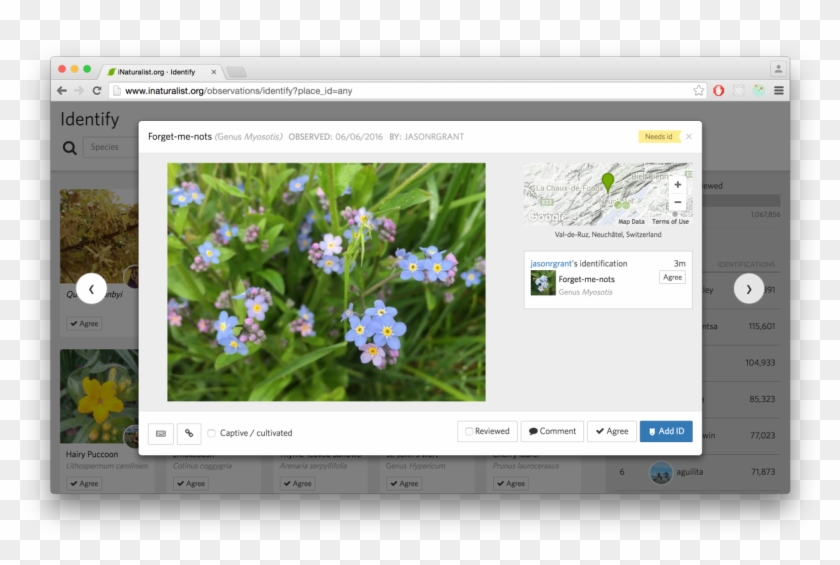Click the green map location pin
Viewport: 840px width, 565px height.
[608, 183]
